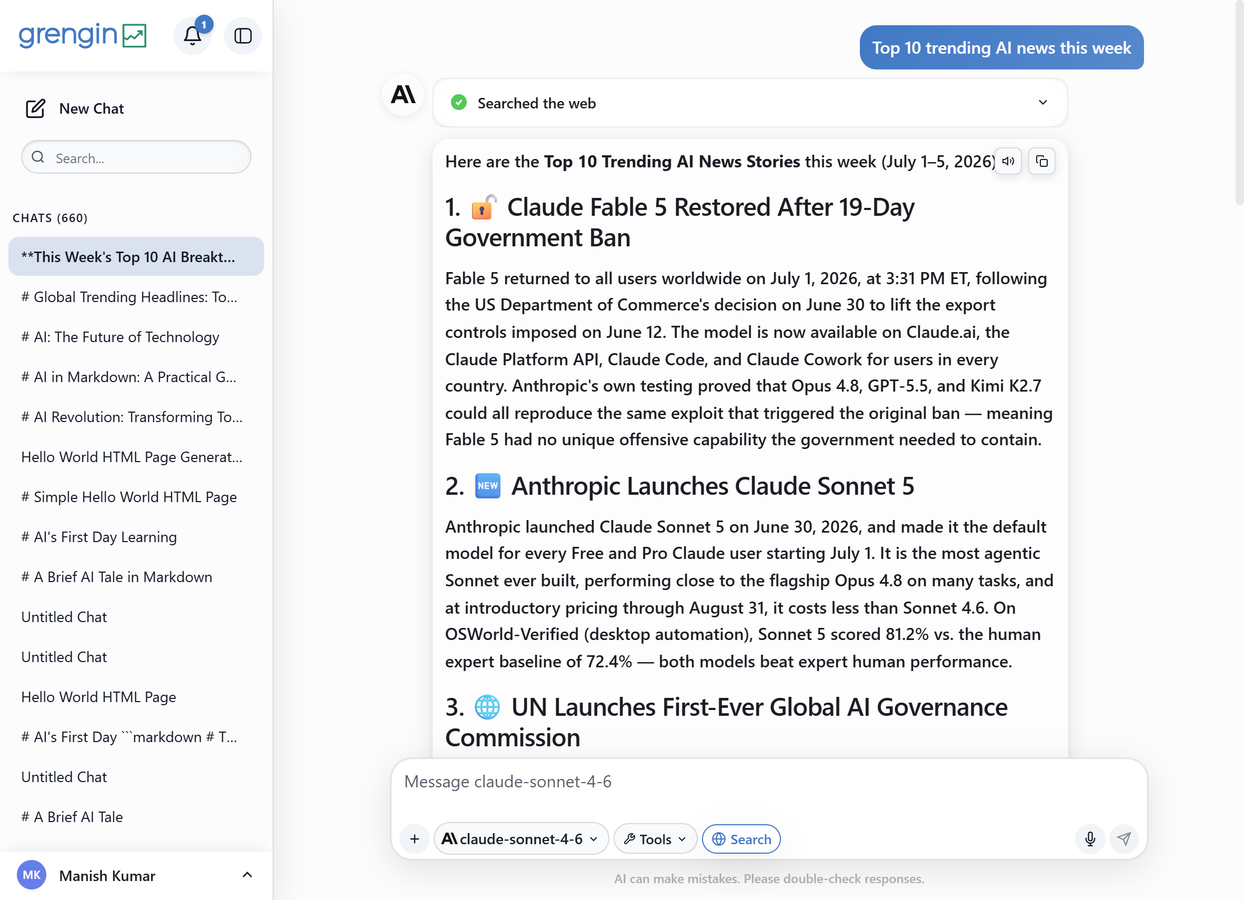Focus the Message claude-sonnet-4-6 input box

tap(768, 782)
